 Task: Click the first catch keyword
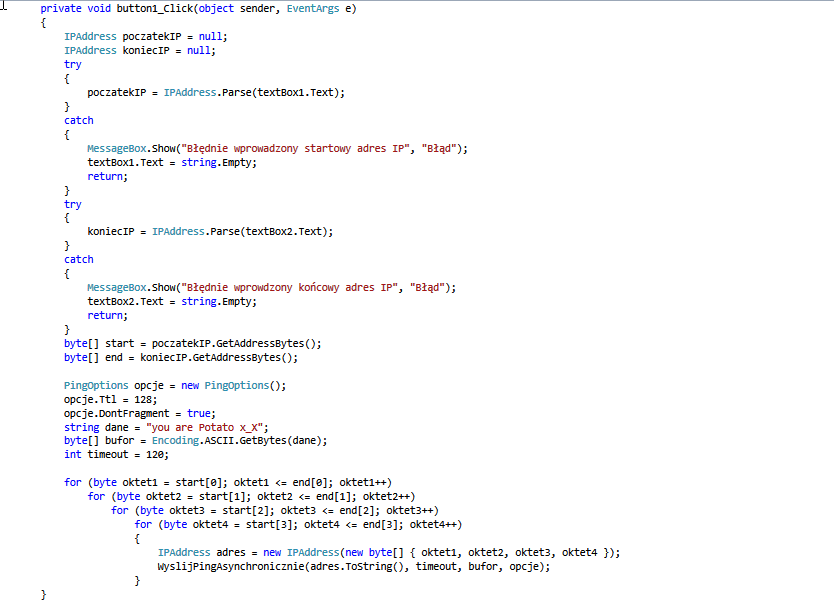tap(79, 121)
